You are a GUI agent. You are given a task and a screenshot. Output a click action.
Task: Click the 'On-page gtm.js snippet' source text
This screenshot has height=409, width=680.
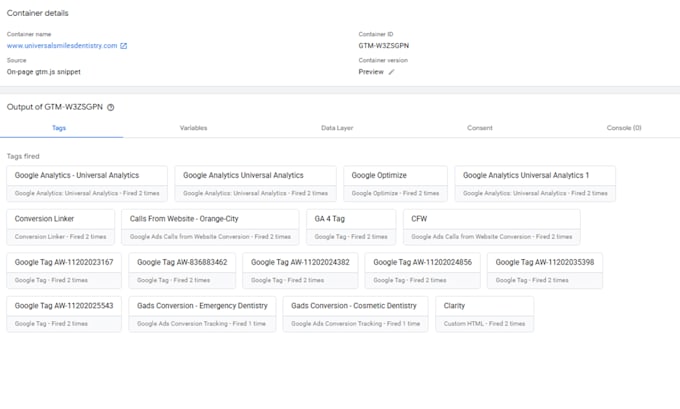tap(43, 72)
